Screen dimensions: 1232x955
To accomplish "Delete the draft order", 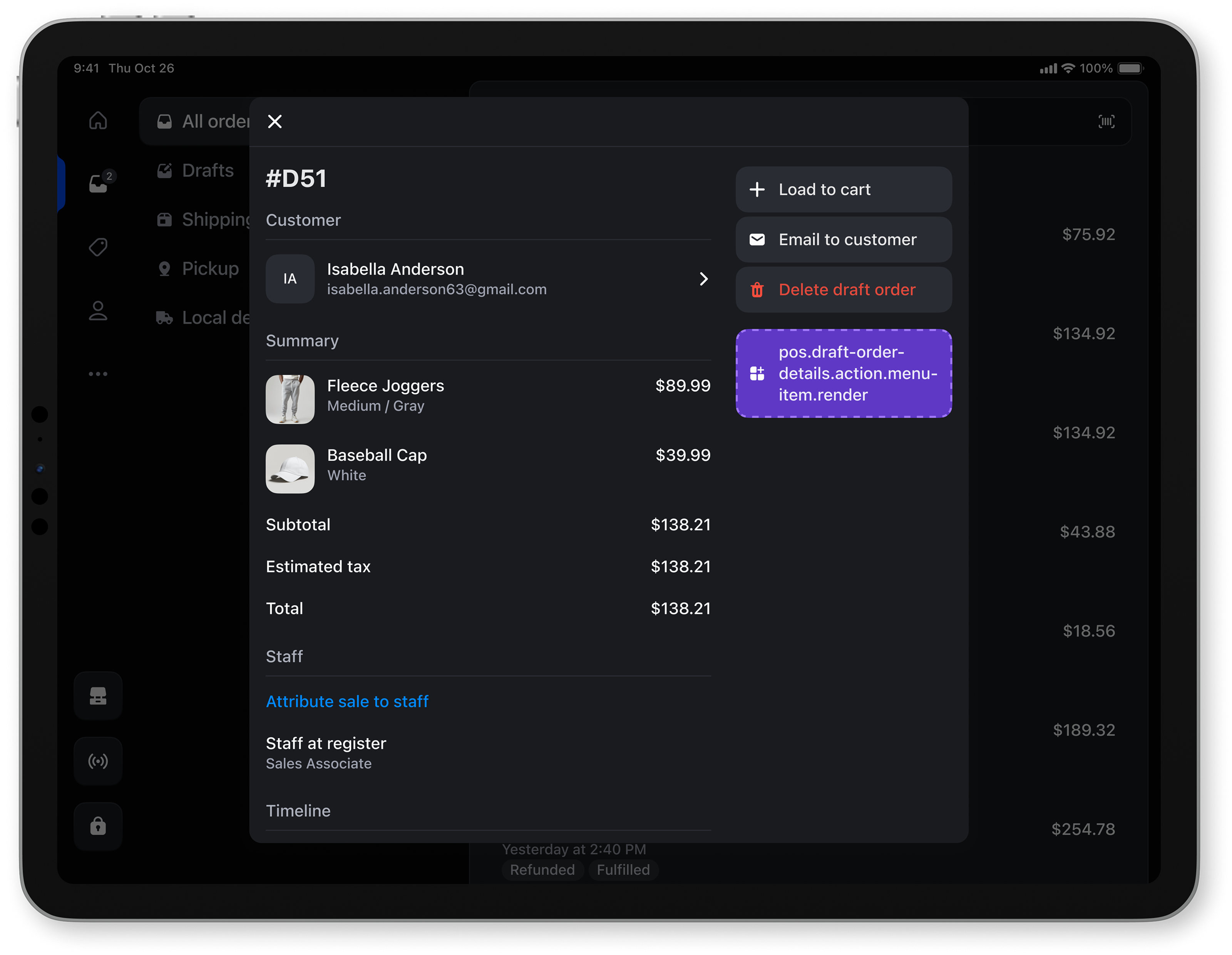I will pos(844,290).
